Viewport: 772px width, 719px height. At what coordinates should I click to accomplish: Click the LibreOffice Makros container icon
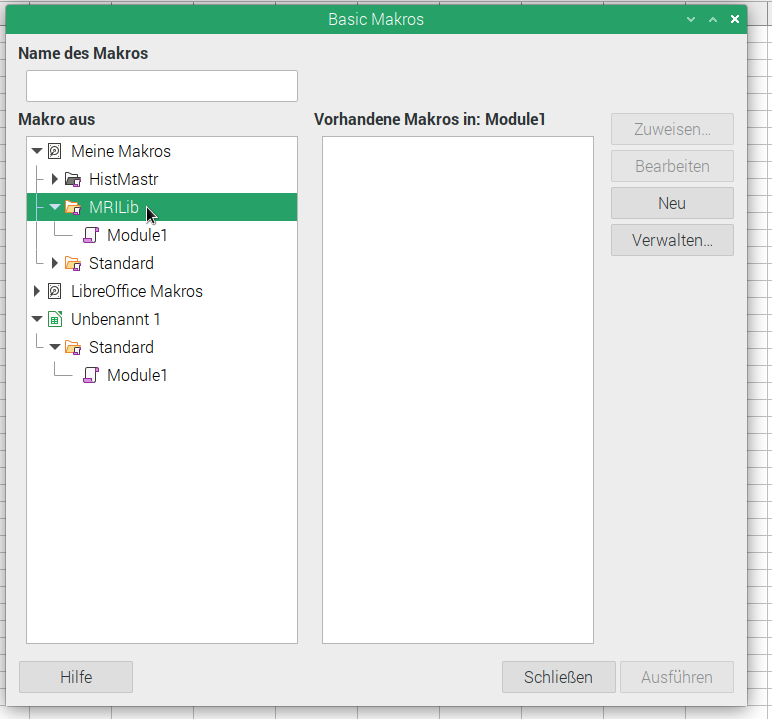tap(55, 292)
